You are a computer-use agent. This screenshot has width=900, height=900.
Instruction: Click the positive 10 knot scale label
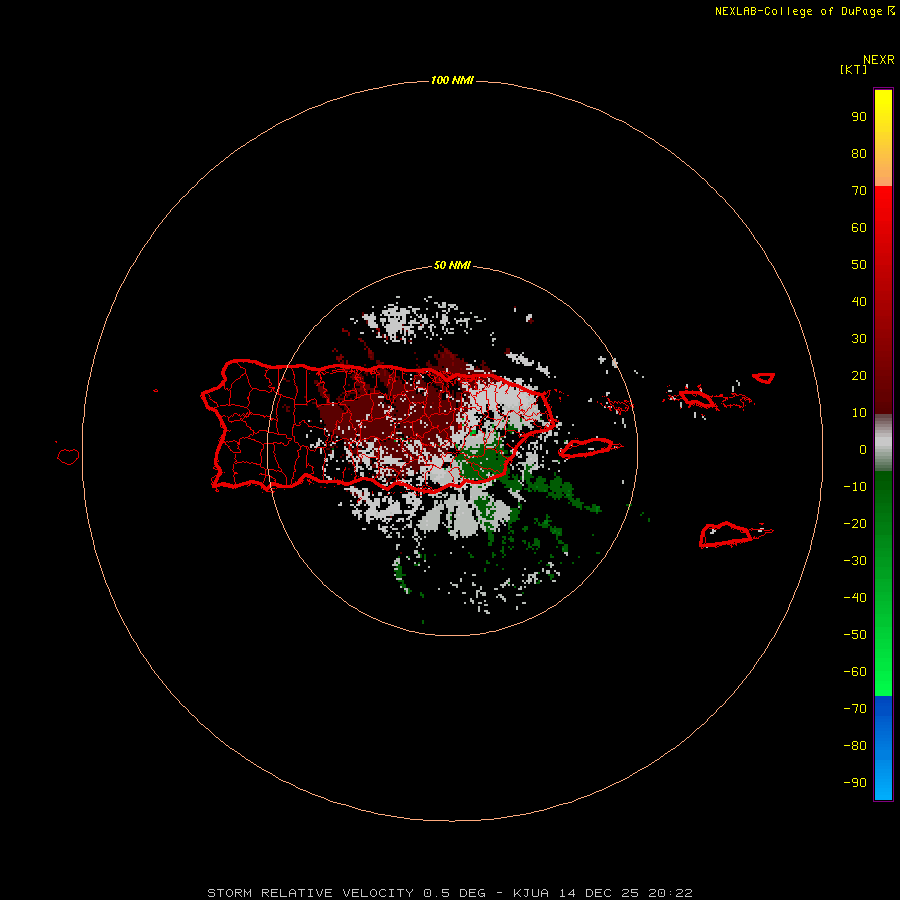(x=859, y=413)
